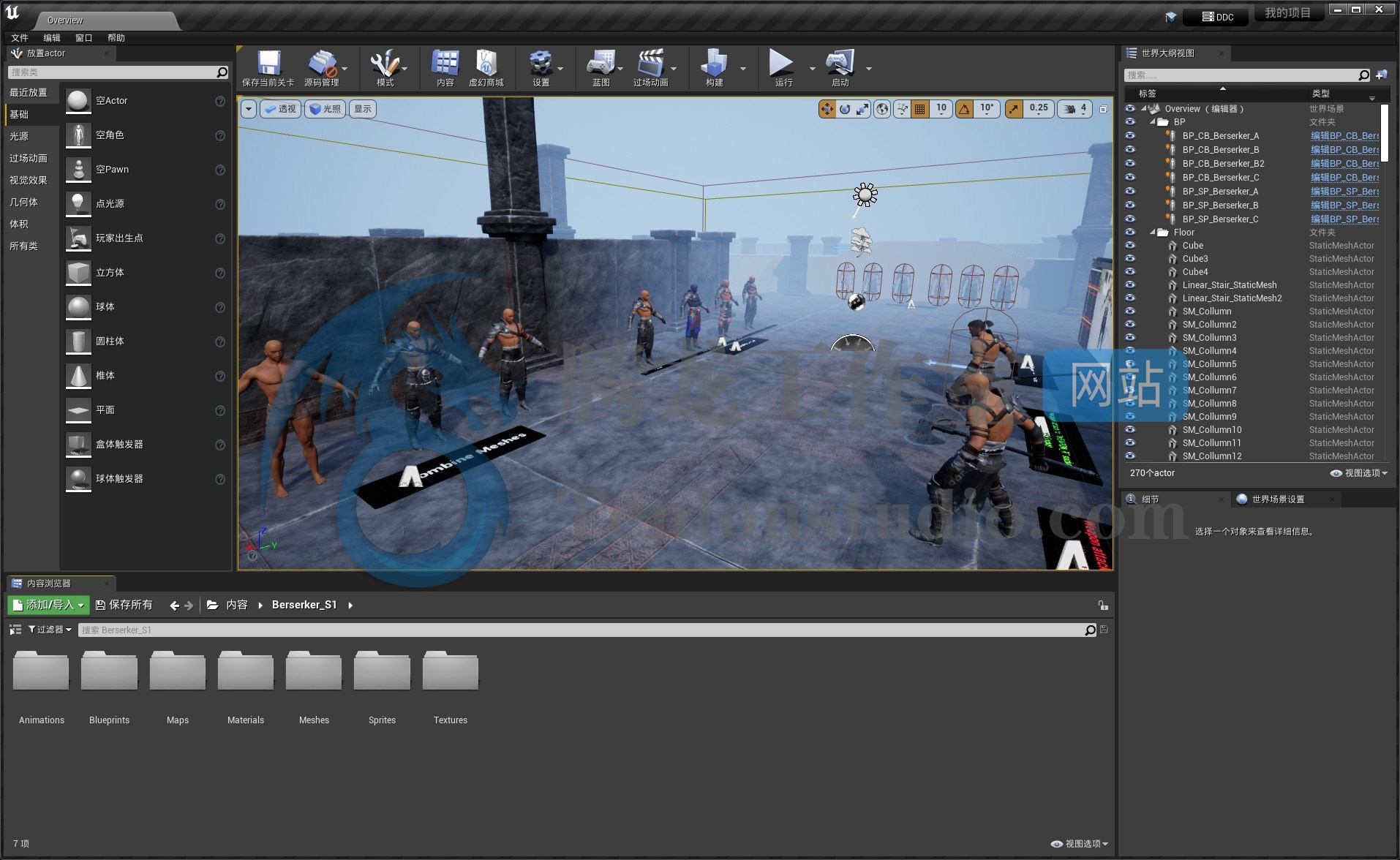Click the Search Classes (搜索类) field

(x=118, y=72)
